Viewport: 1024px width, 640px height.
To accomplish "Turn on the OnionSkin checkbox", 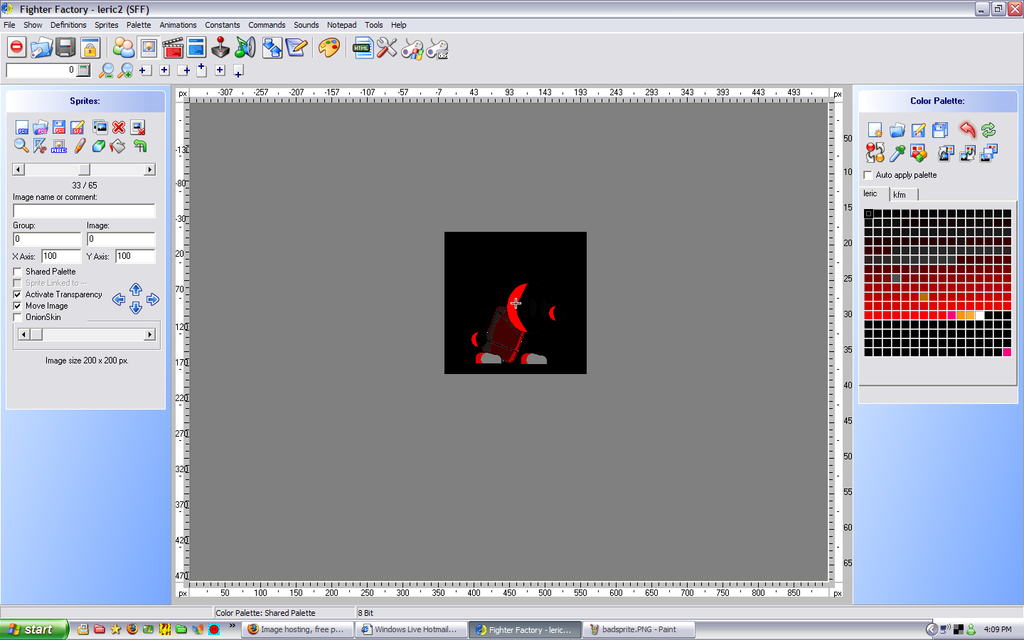I will tap(18, 317).
